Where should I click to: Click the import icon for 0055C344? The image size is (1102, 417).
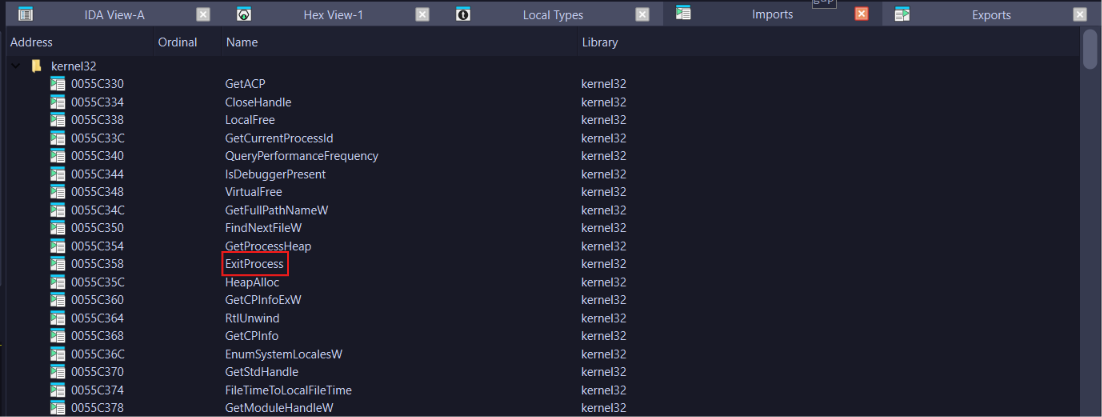[x=58, y=174]
